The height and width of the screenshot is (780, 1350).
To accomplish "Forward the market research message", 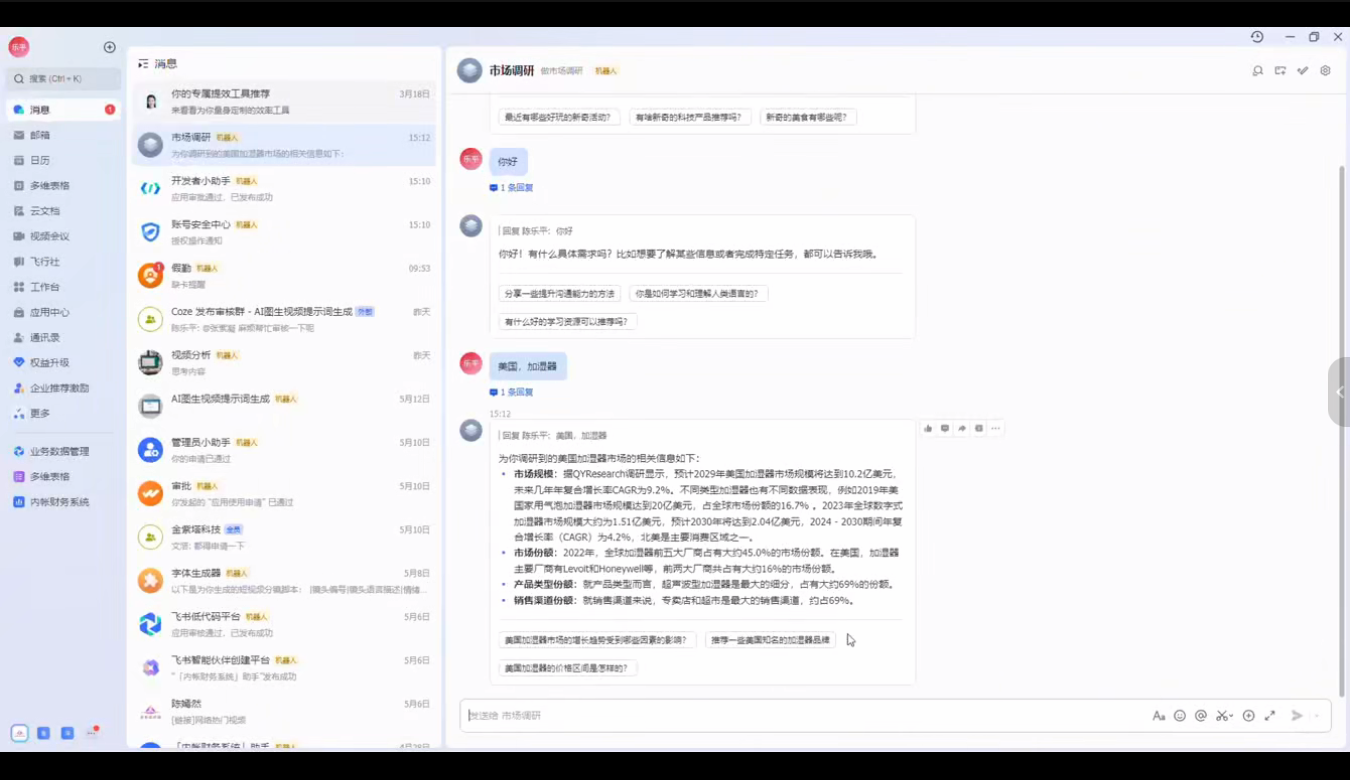I will point(961,428).
